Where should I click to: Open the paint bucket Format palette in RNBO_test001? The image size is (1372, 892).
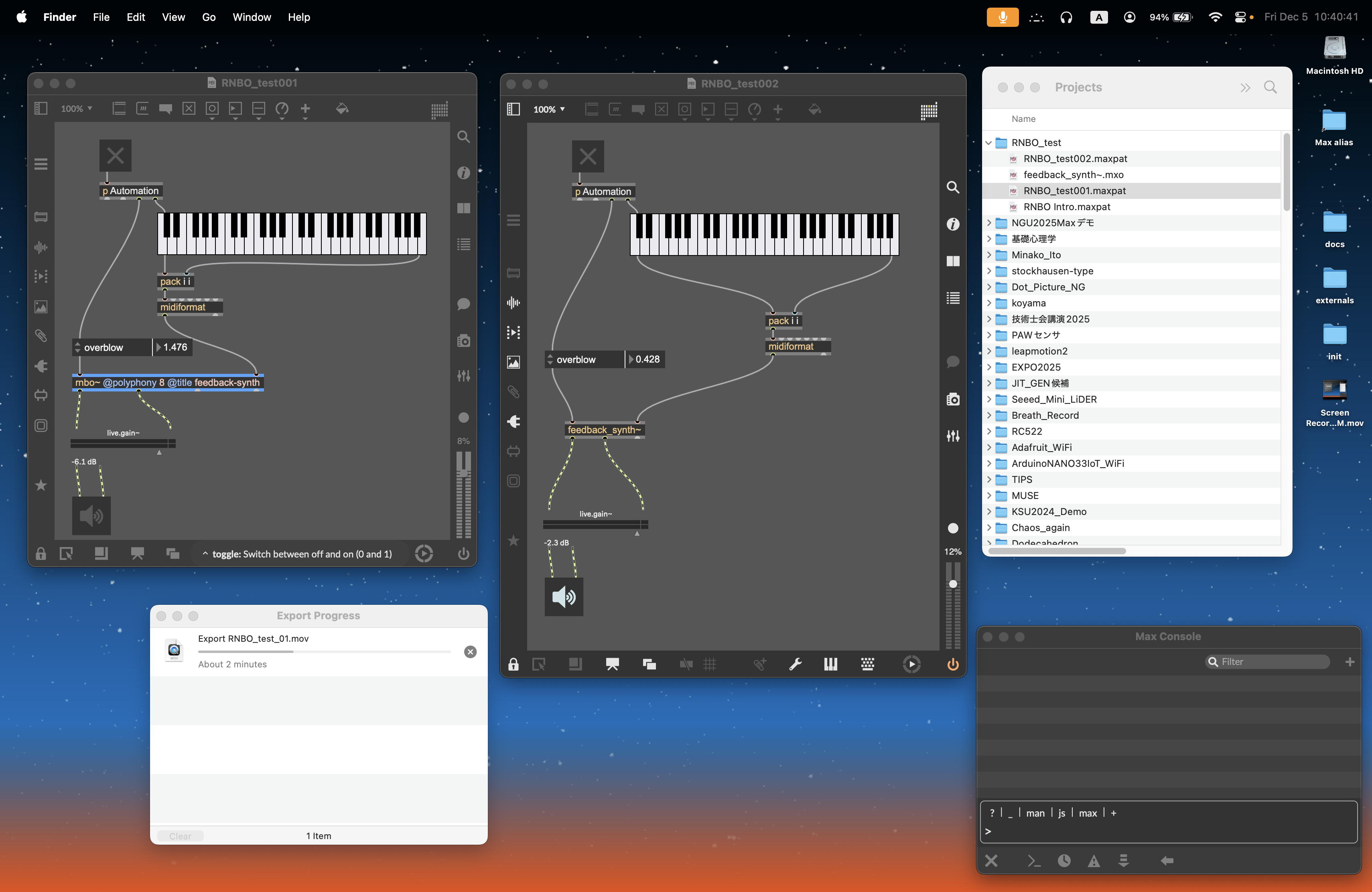[x=342, y=109]
